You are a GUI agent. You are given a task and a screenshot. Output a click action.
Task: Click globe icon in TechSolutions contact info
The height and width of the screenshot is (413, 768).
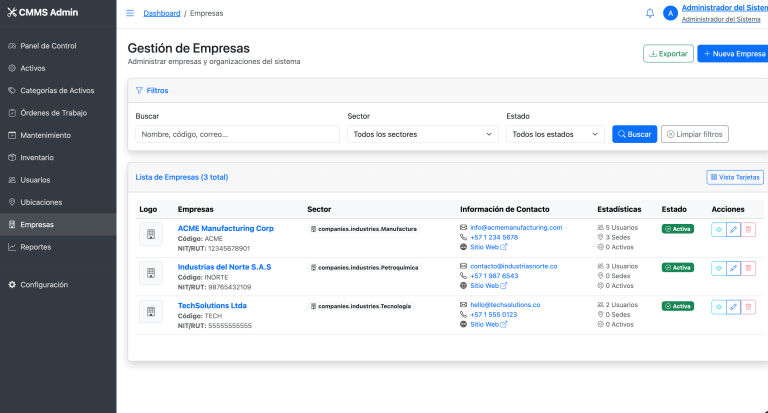tap(463, 324)
